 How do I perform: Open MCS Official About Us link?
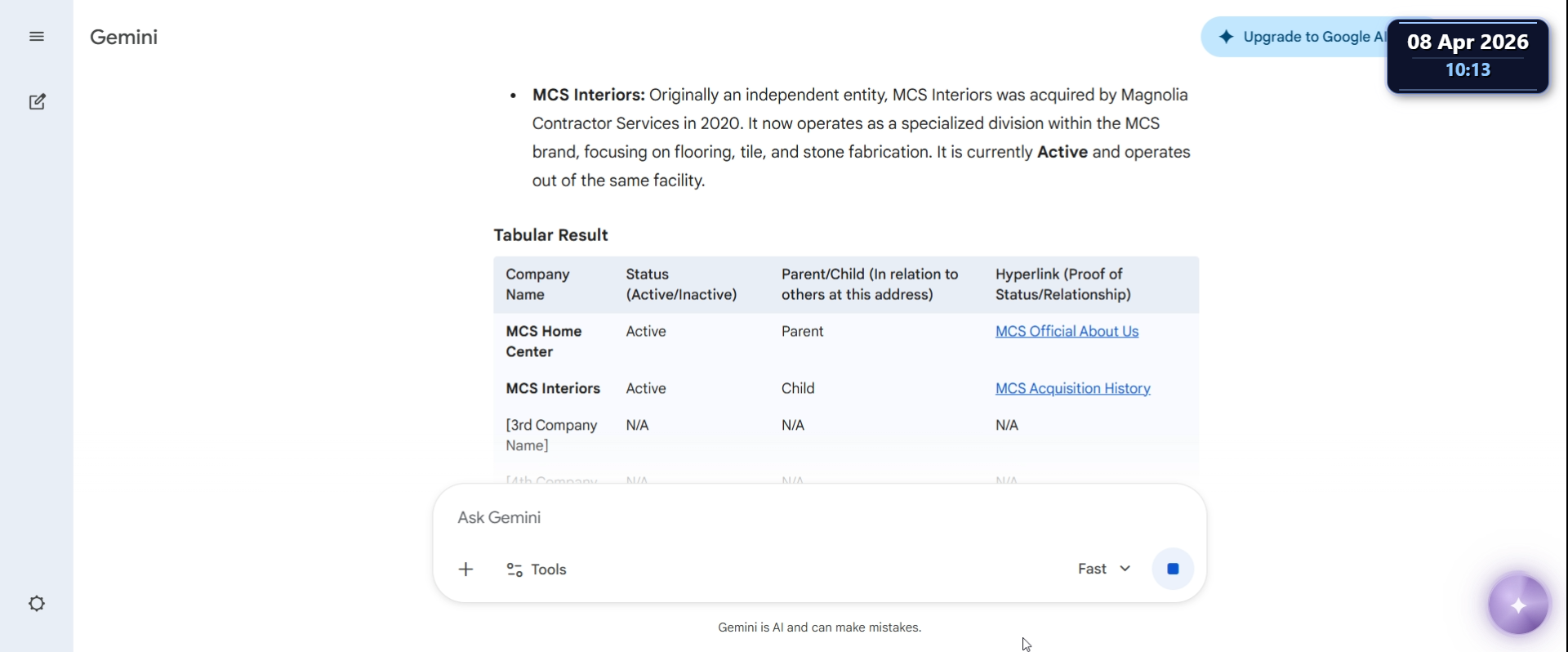coord(1067,332)
